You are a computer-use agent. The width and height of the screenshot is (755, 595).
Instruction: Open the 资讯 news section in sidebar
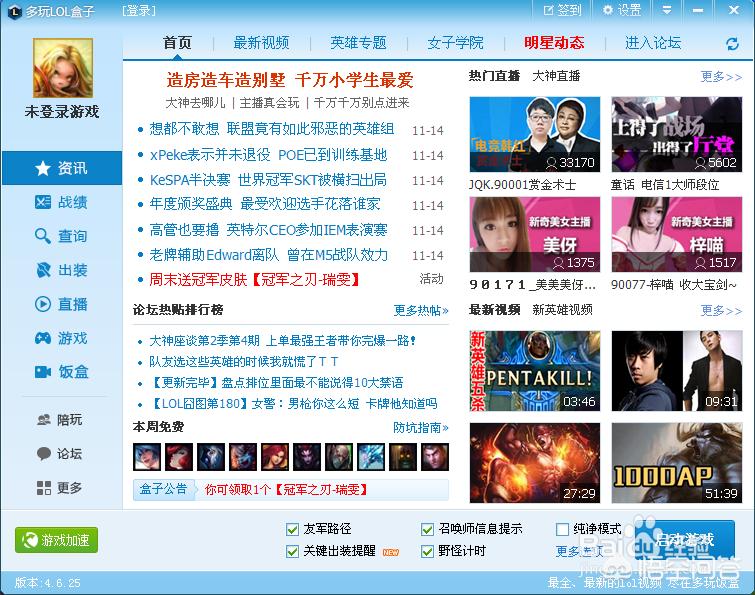point(62,168)
